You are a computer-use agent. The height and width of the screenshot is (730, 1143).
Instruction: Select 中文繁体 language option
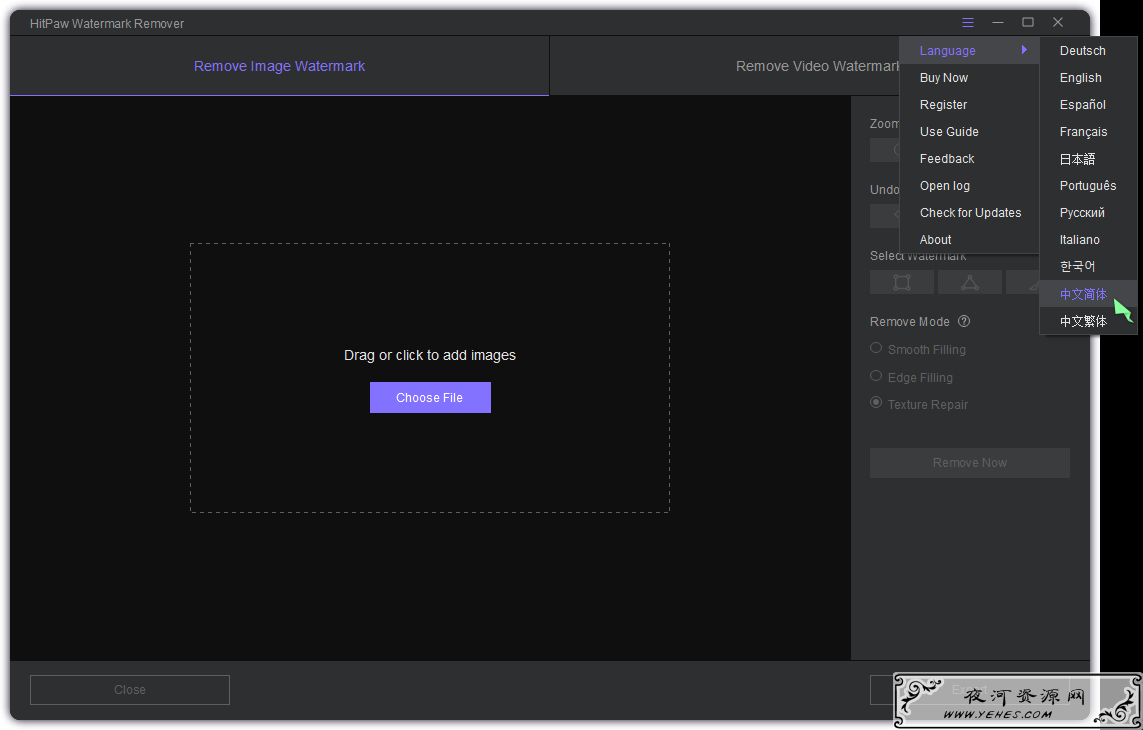click(1088, 321)
